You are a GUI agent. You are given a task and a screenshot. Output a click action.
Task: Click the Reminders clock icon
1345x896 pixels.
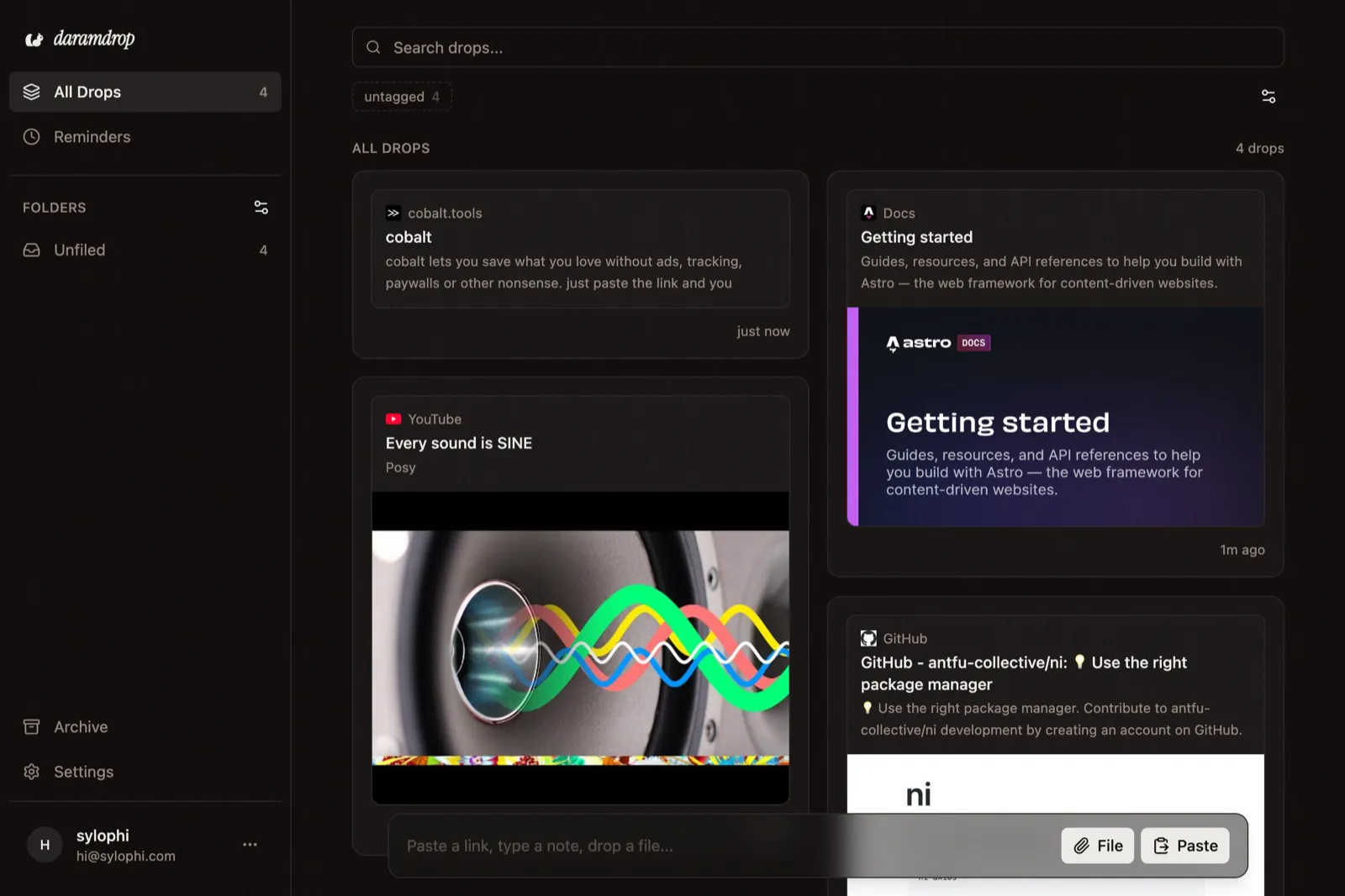coord(32,136)
